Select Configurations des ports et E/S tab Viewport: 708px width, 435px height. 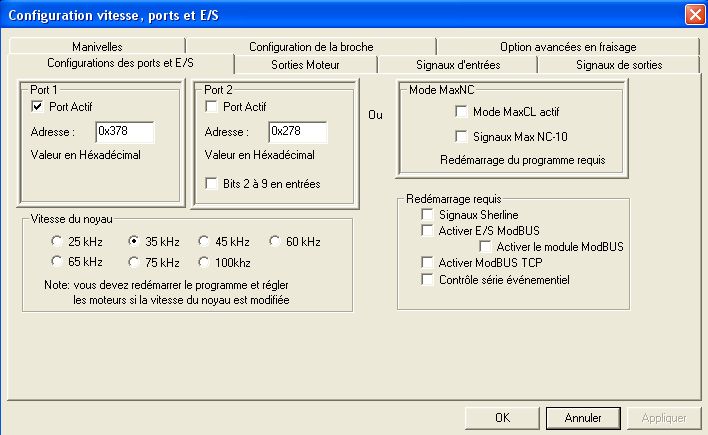click(x=121, y=63)
